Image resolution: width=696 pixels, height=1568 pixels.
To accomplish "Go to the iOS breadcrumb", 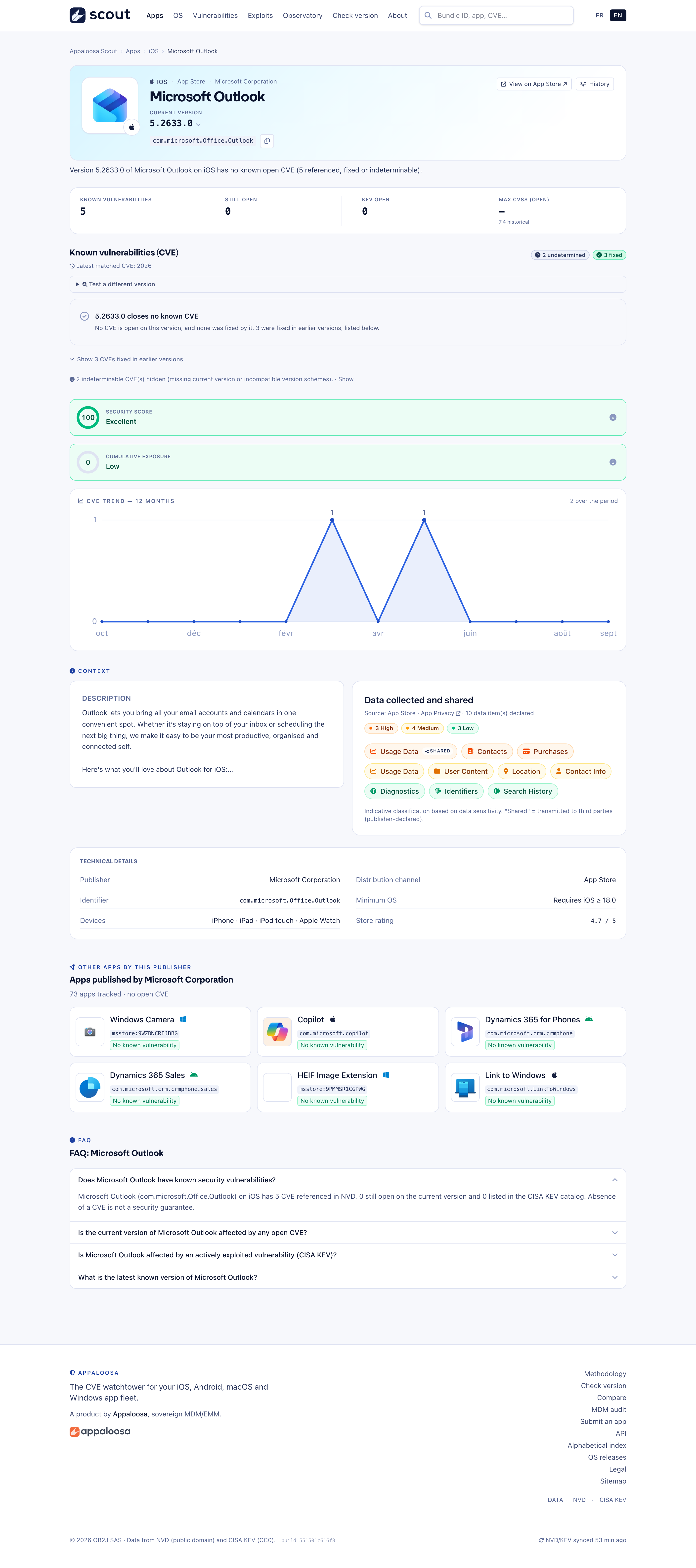I will click(153, 51).
